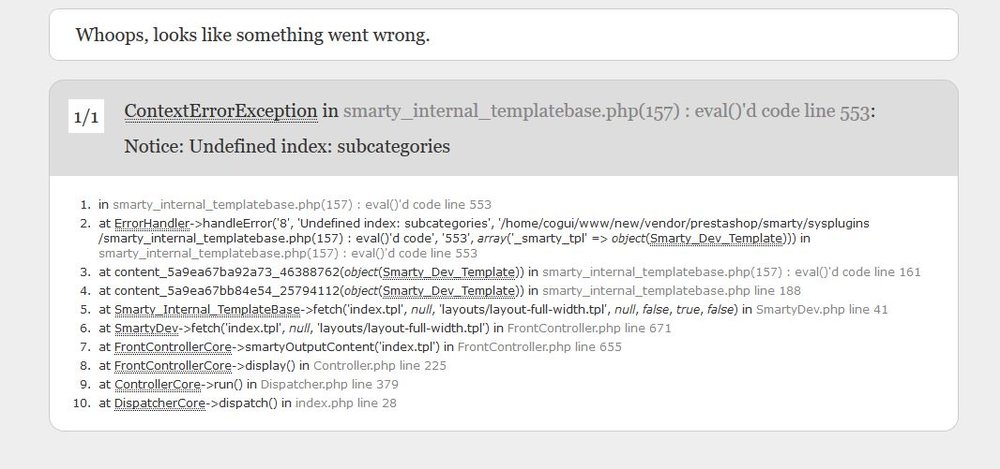Click the "Whoops, looks like something went wrong" heading
The image size is (1000, 469).
pos(252,35)
